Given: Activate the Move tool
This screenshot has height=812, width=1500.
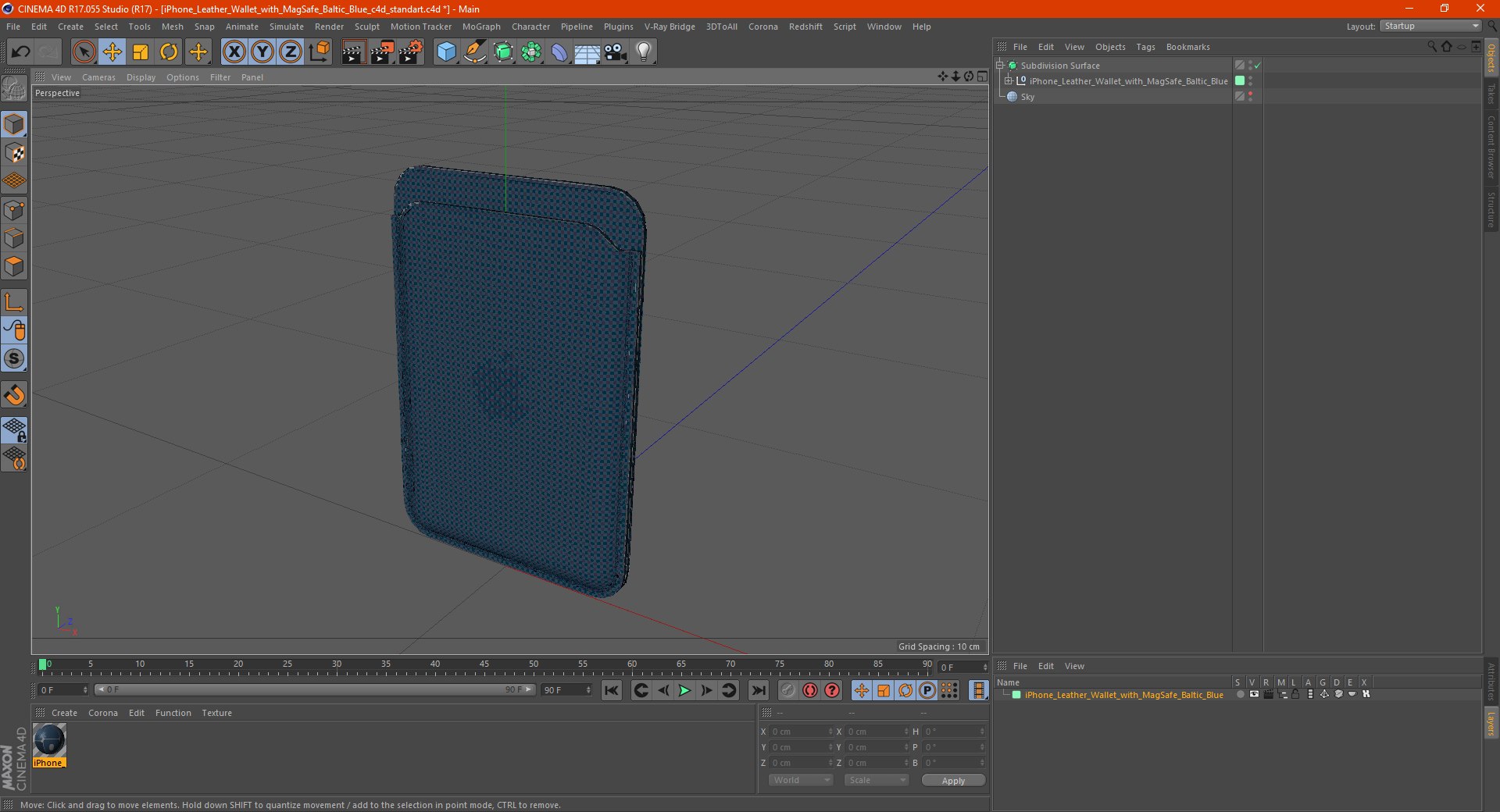Looking at the screenshot, I should (x=112, y=52).
